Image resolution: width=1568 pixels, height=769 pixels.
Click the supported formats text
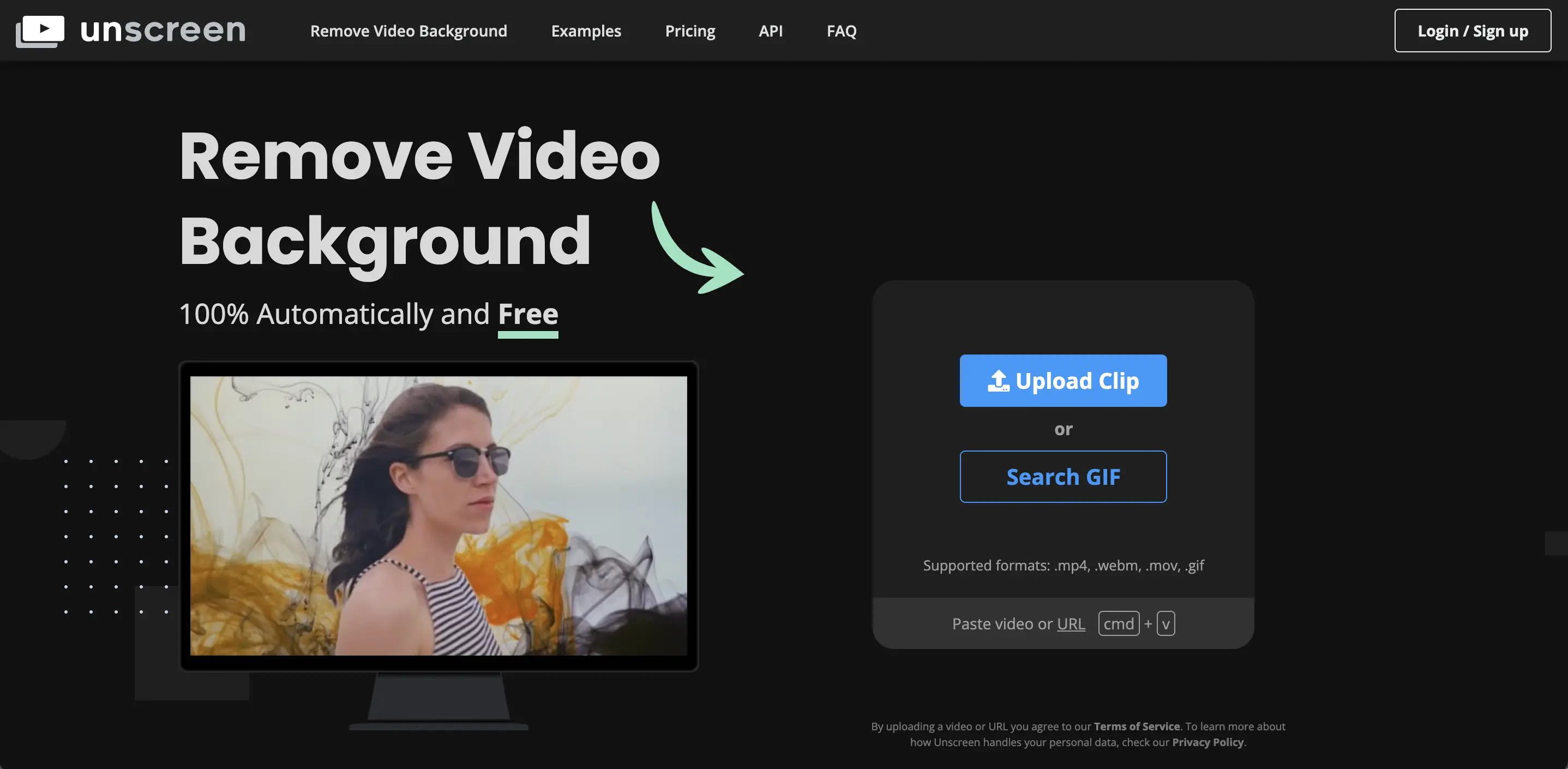[x=1064, y=565]
